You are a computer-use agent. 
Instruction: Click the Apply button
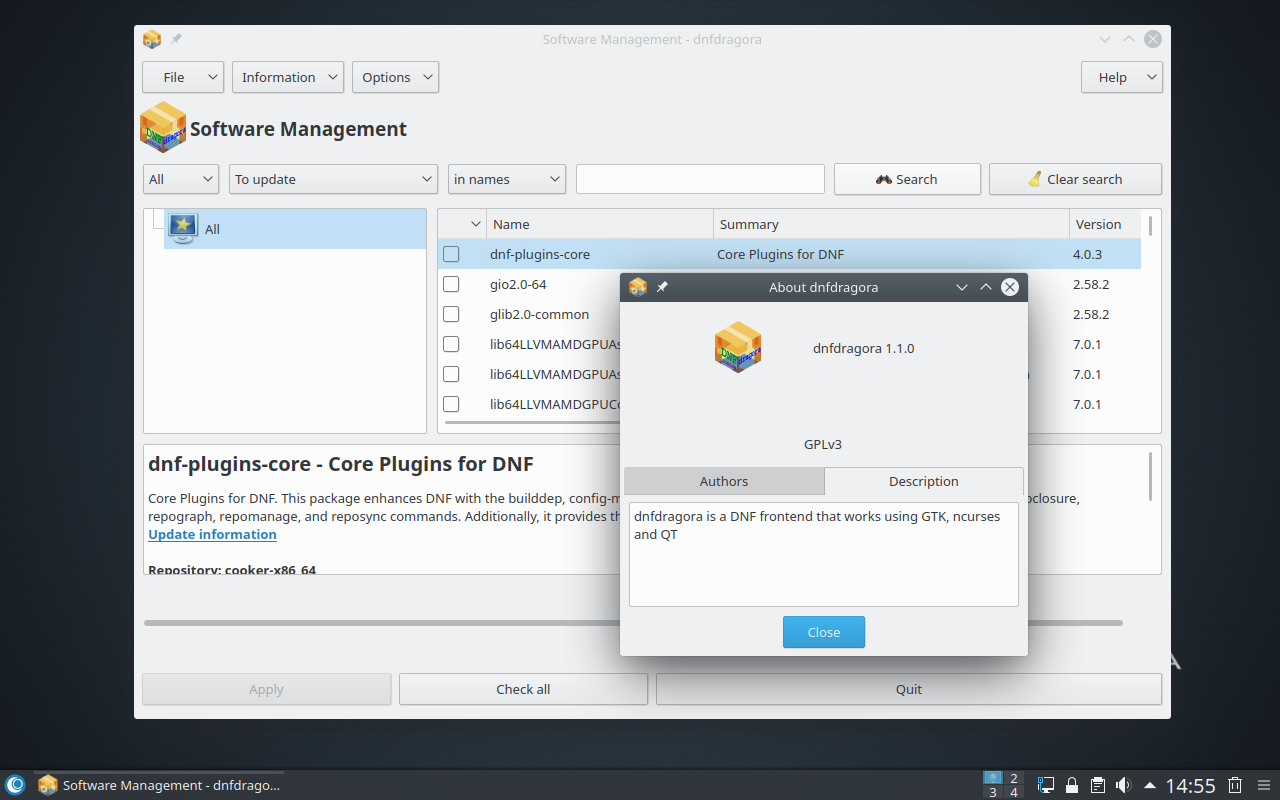(x=266, y=689)
